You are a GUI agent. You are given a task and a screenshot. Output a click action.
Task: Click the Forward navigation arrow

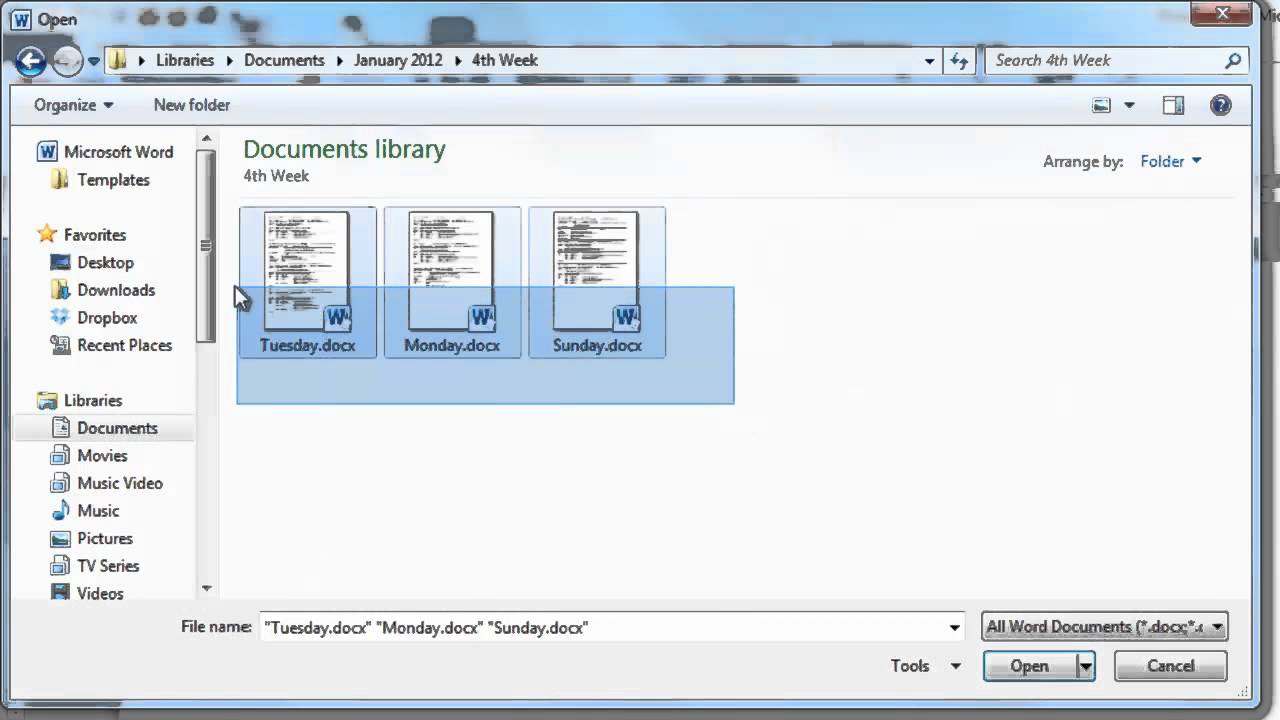[x=67, y=61]
